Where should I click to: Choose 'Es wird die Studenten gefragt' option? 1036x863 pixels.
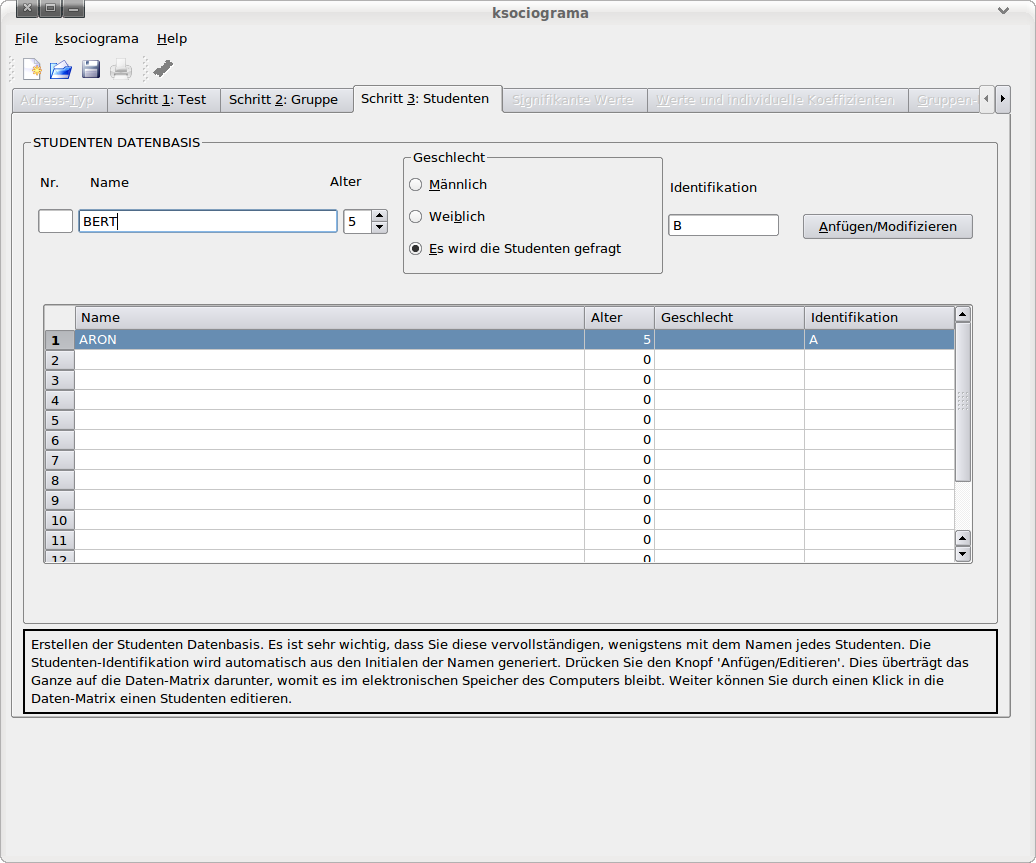click(416, 249)
